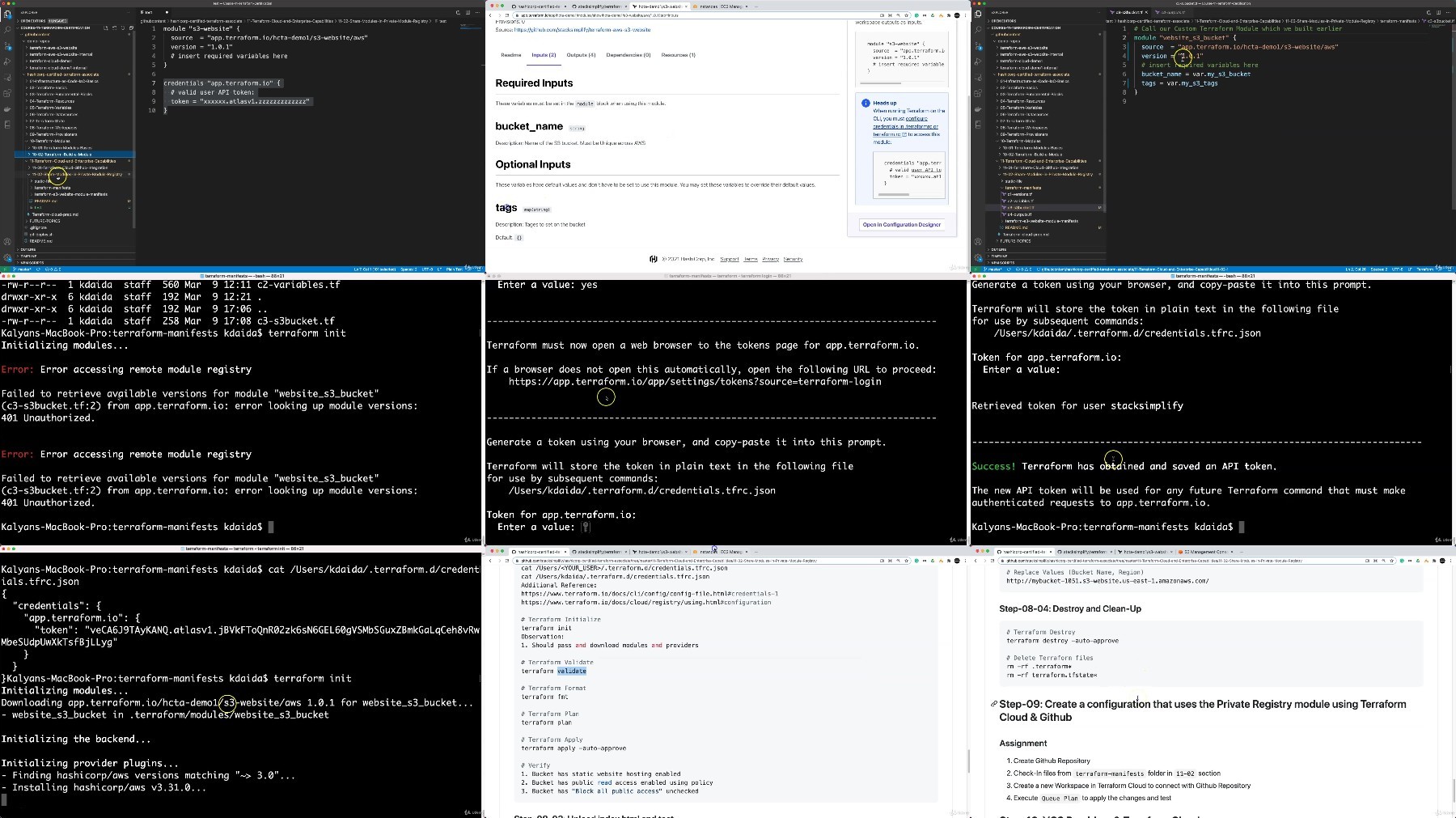Click the HashiCorp logo in the registry footer
Viewport: 1456px width, 818px height.
[654, 259]
